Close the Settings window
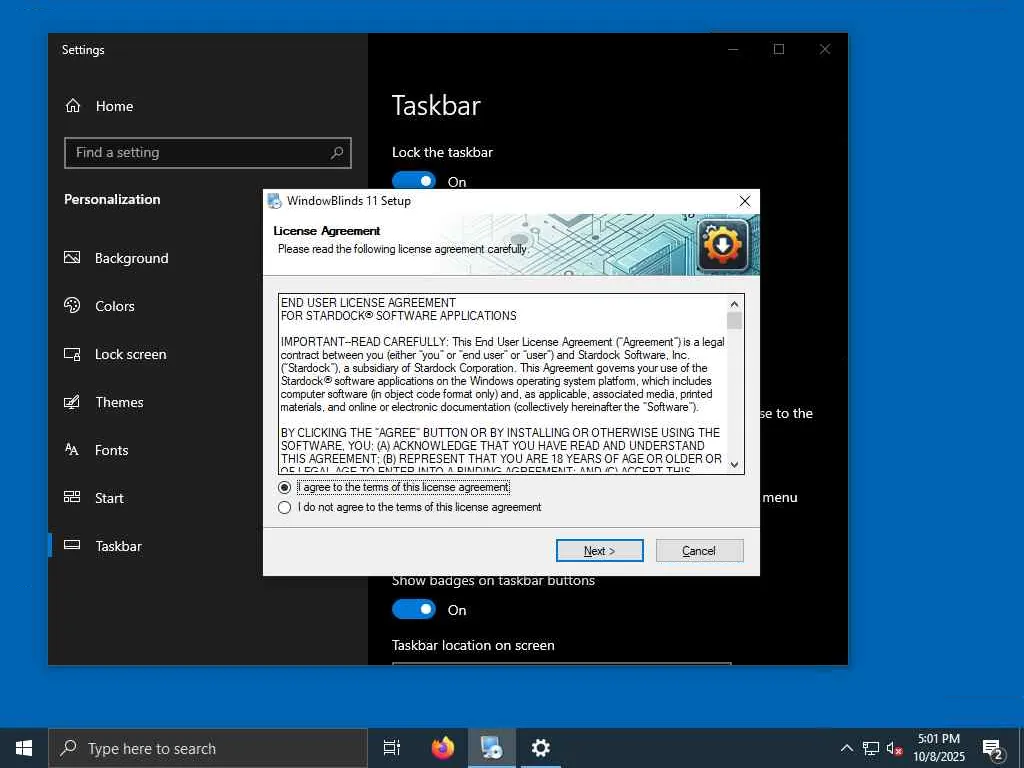This screenshot has width=1024, height=768. tap(825, 49)
